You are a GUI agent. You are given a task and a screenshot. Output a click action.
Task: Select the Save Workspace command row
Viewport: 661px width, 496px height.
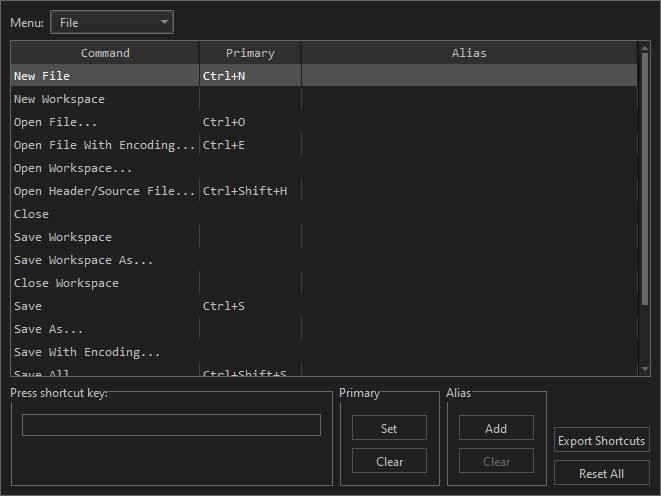pos(324,237)
